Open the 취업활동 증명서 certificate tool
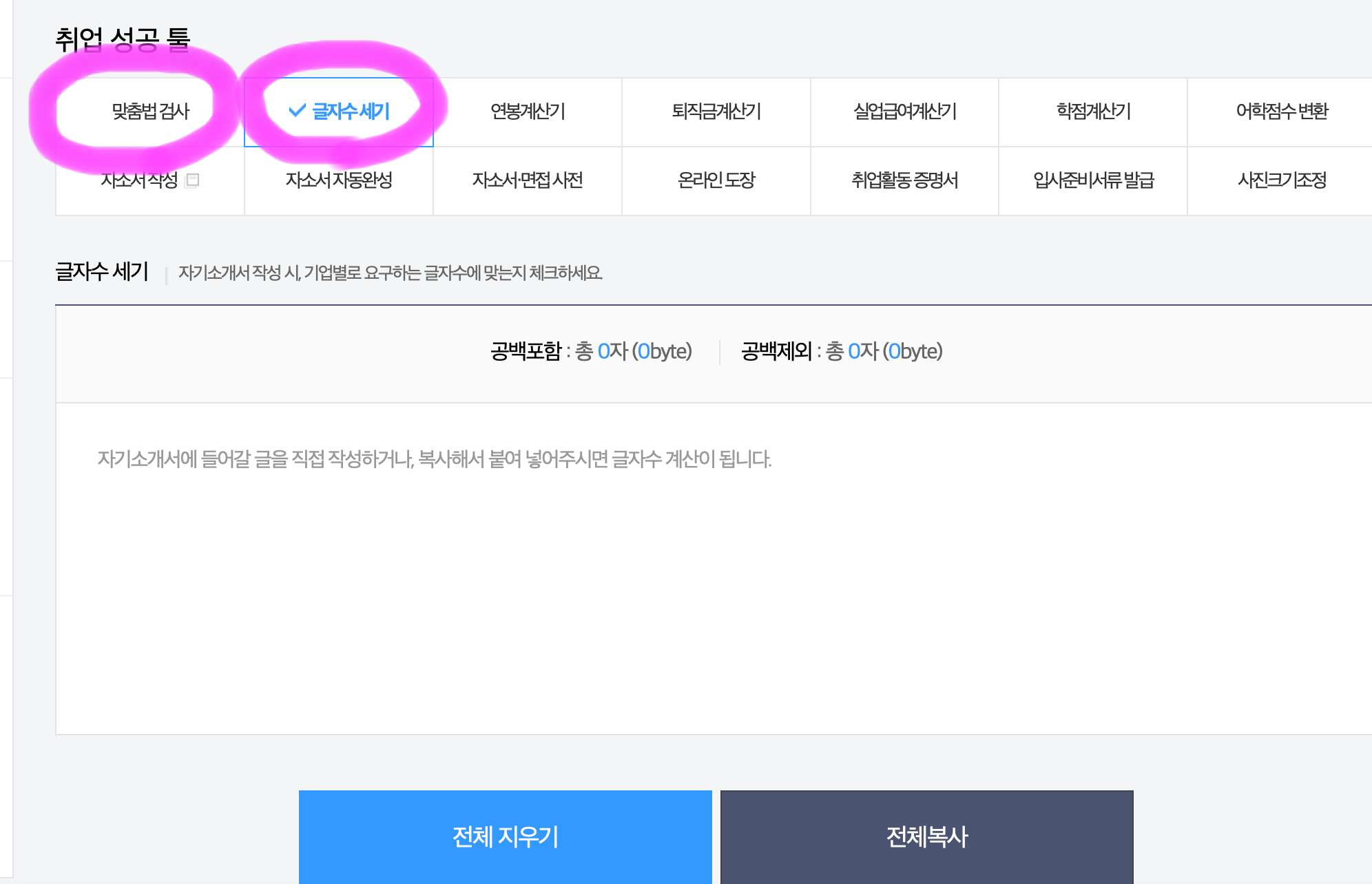Viewport: 1372px width, 884px height. (906, 180)
